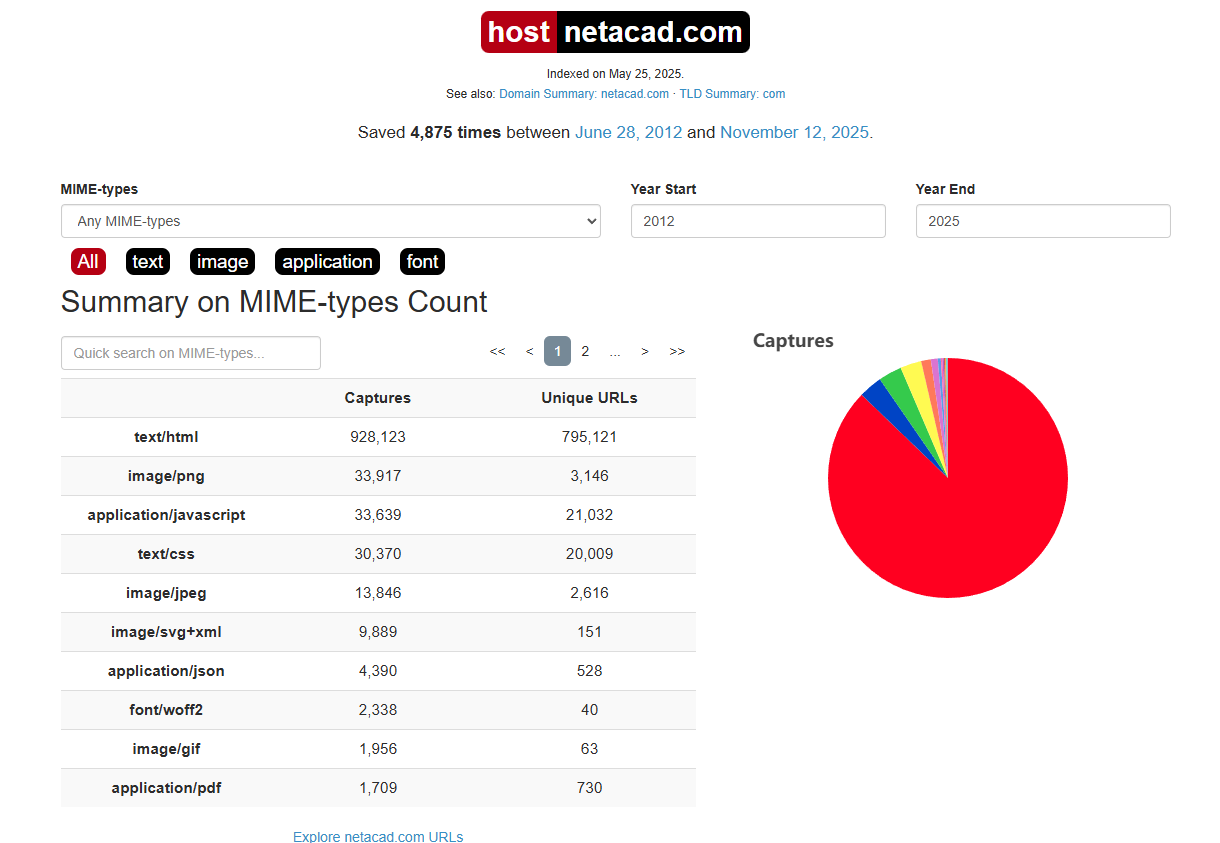
Task: Click the Year End field
Action: tap(1043, 221)
